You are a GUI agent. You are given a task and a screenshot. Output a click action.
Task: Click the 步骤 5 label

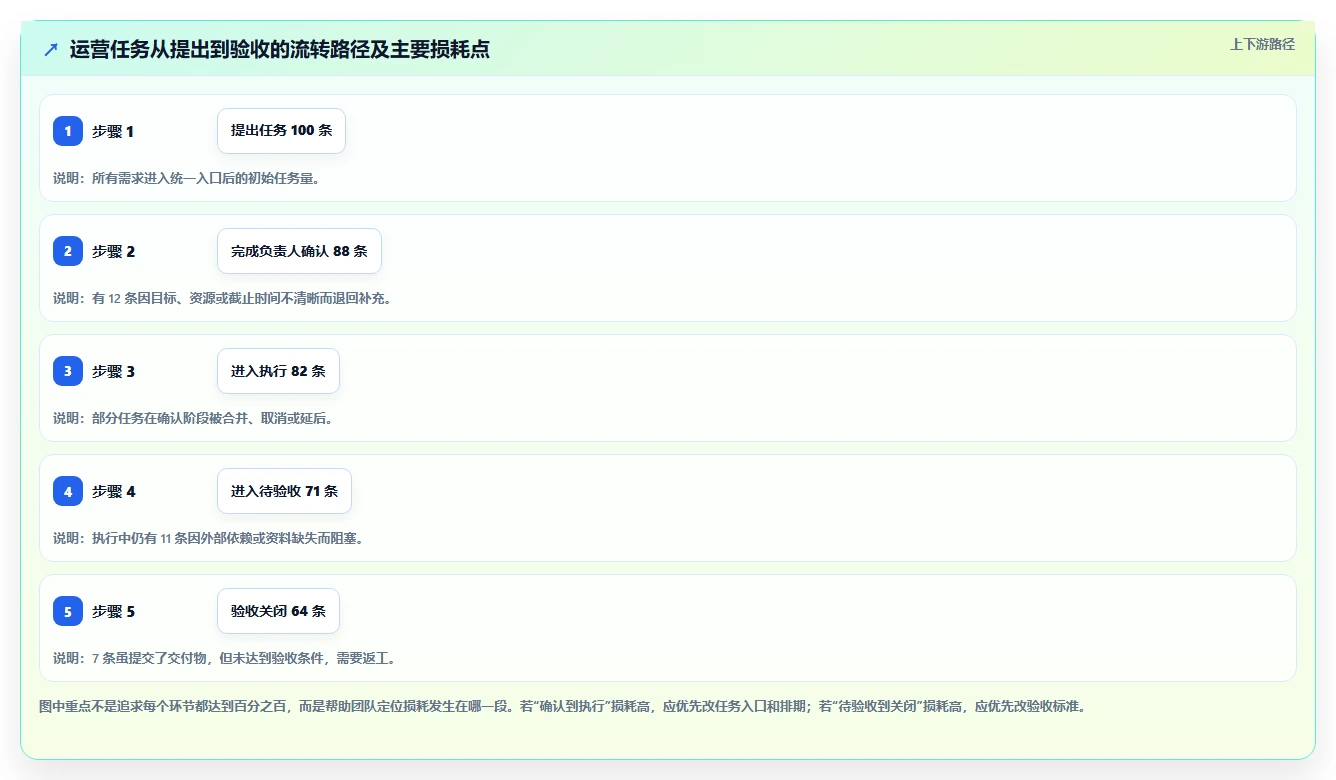coord(113,611)
